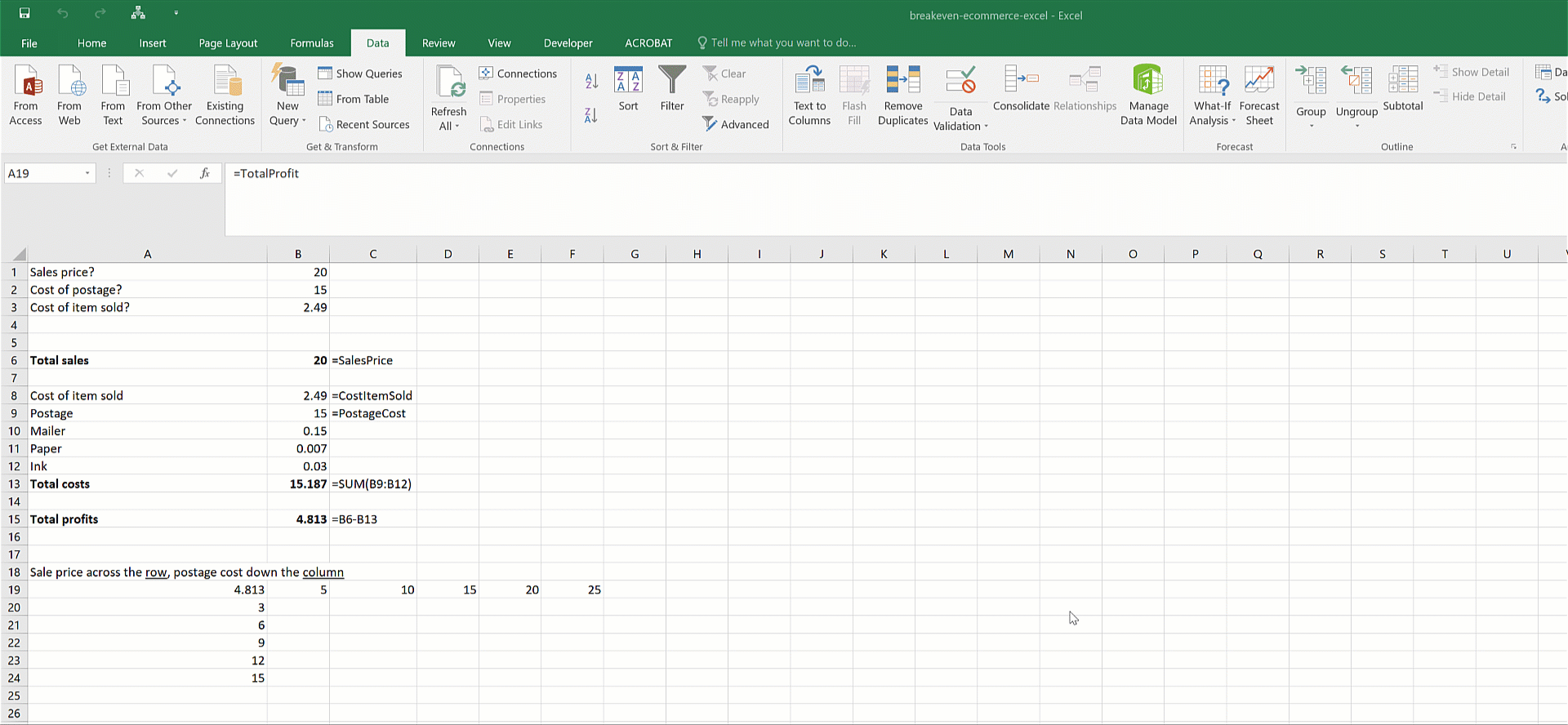1568x725 pixels.
Task: Select cell B15 total profits value
Action: click(x=298, y=519)
